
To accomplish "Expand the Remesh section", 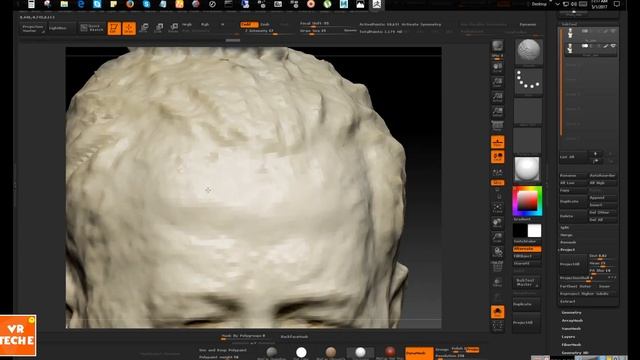I will tap(568, 242).
